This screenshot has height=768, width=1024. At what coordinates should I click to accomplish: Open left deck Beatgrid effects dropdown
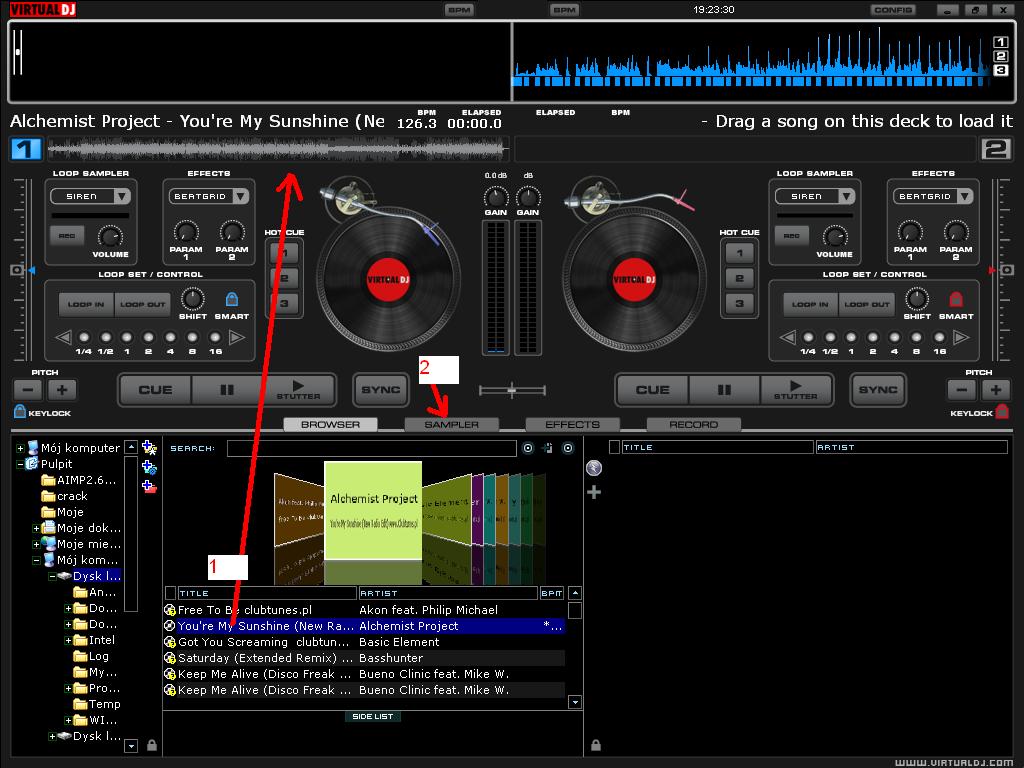pyautogui.click(x=241, y=196)
